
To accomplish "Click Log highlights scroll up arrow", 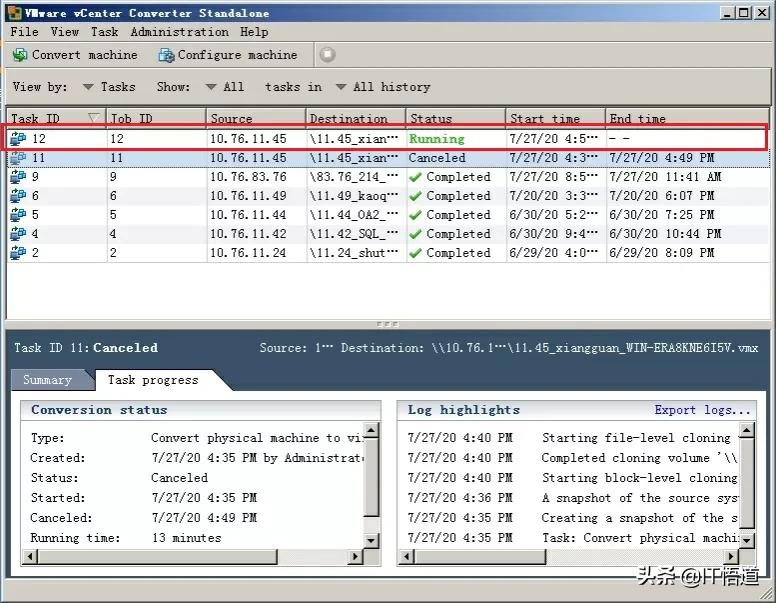I will click(x=746, y=430).
